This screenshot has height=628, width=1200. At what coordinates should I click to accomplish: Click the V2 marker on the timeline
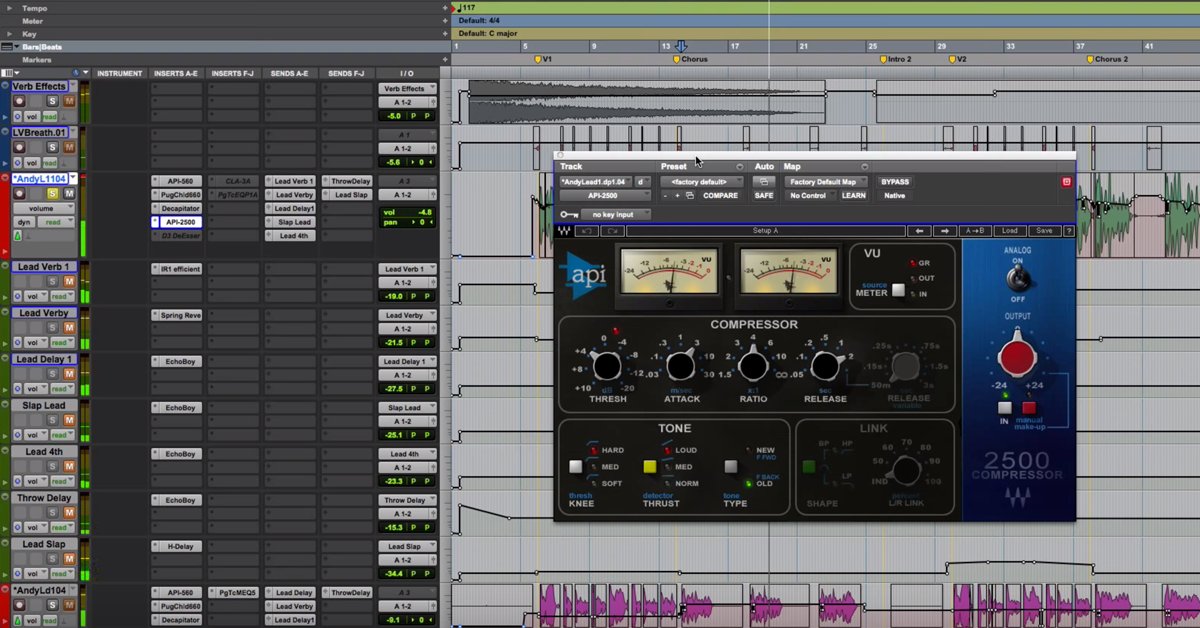pos(956,60)
